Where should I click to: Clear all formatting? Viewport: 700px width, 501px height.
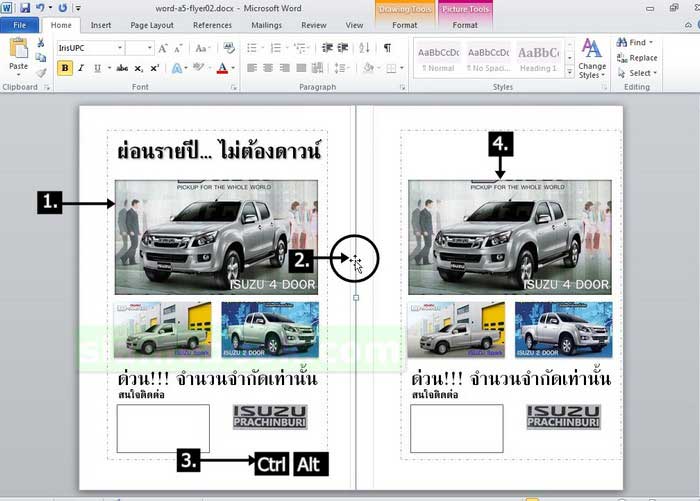(229, 48)
